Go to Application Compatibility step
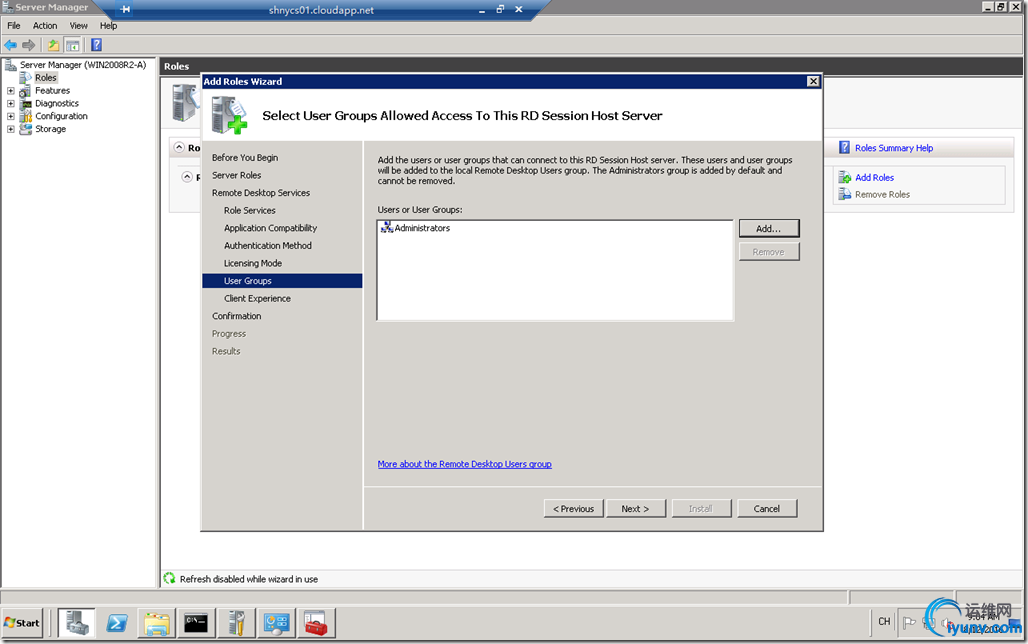This screenshot has height=644, width=1028. point(270,228)
